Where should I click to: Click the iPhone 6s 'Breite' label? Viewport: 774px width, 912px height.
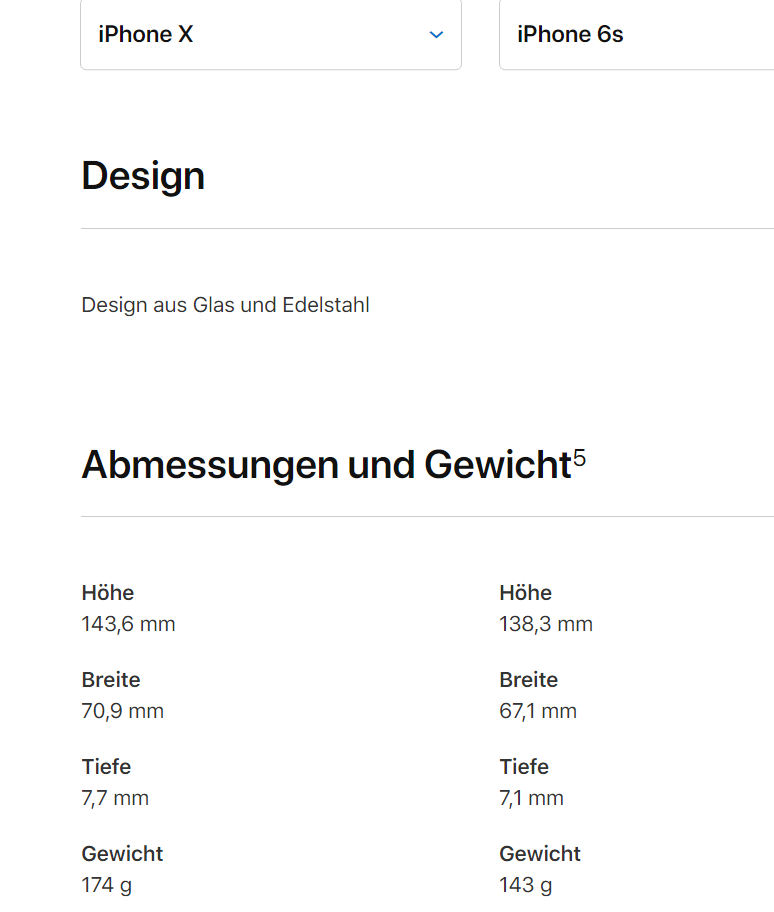coord(529,680)
